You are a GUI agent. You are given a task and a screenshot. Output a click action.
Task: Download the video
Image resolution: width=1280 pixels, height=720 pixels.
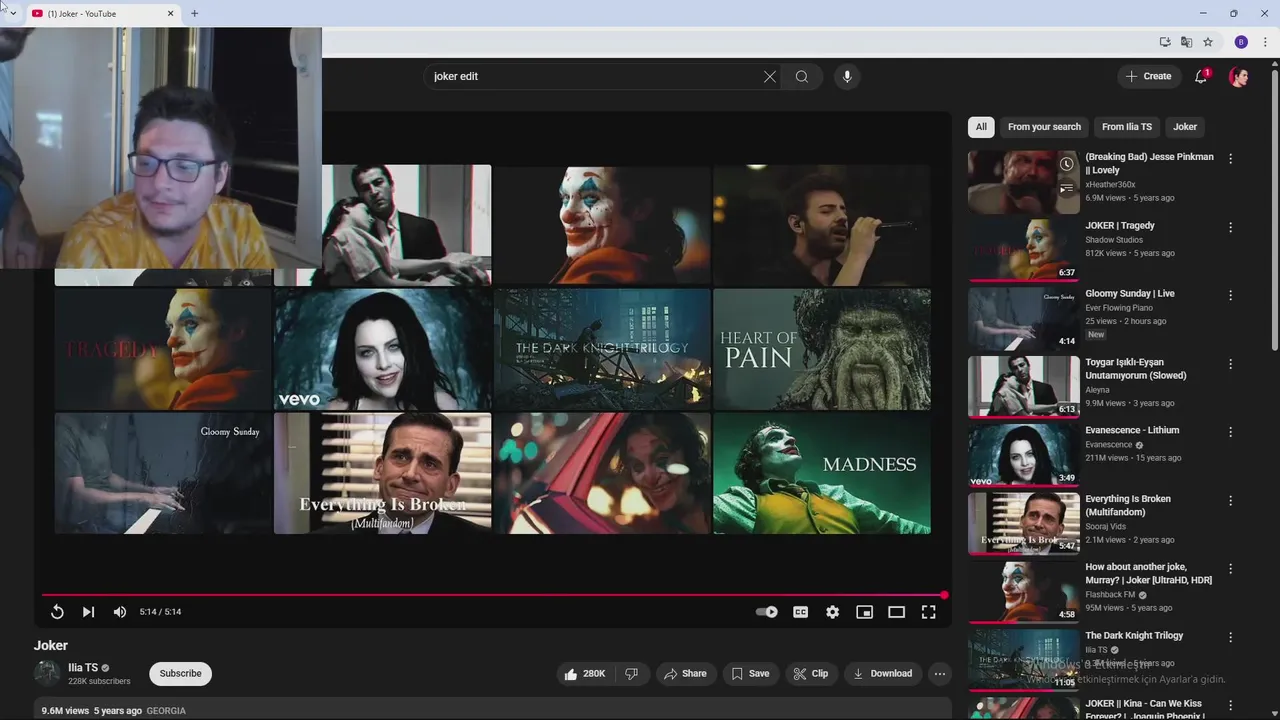coord(882,674)
